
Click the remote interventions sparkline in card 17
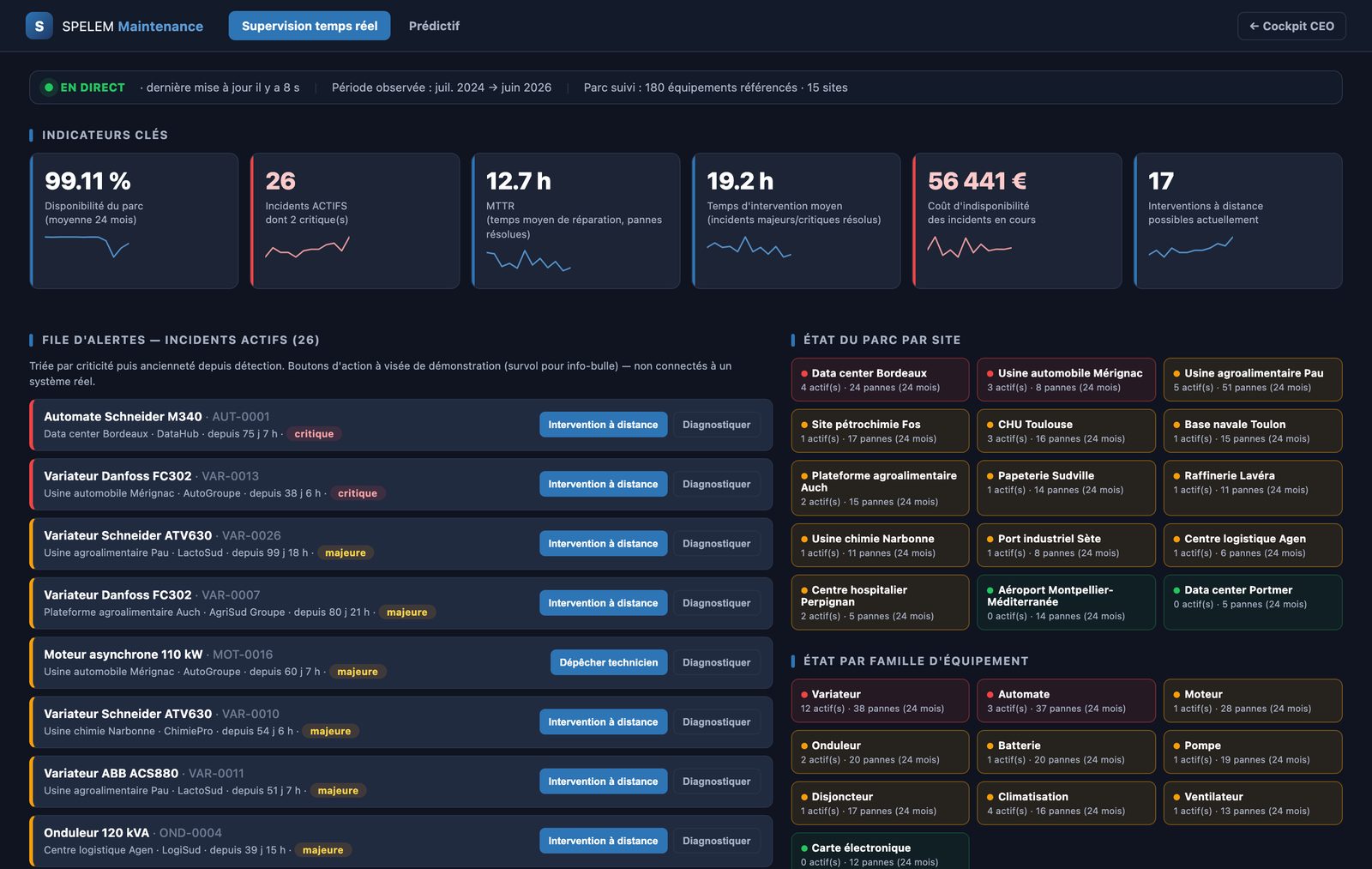coord(1190,247)
